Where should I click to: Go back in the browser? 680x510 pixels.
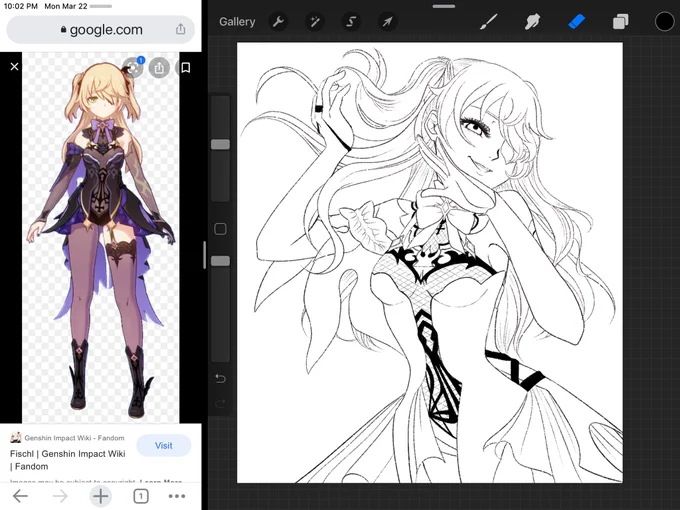tap(20, 496)
